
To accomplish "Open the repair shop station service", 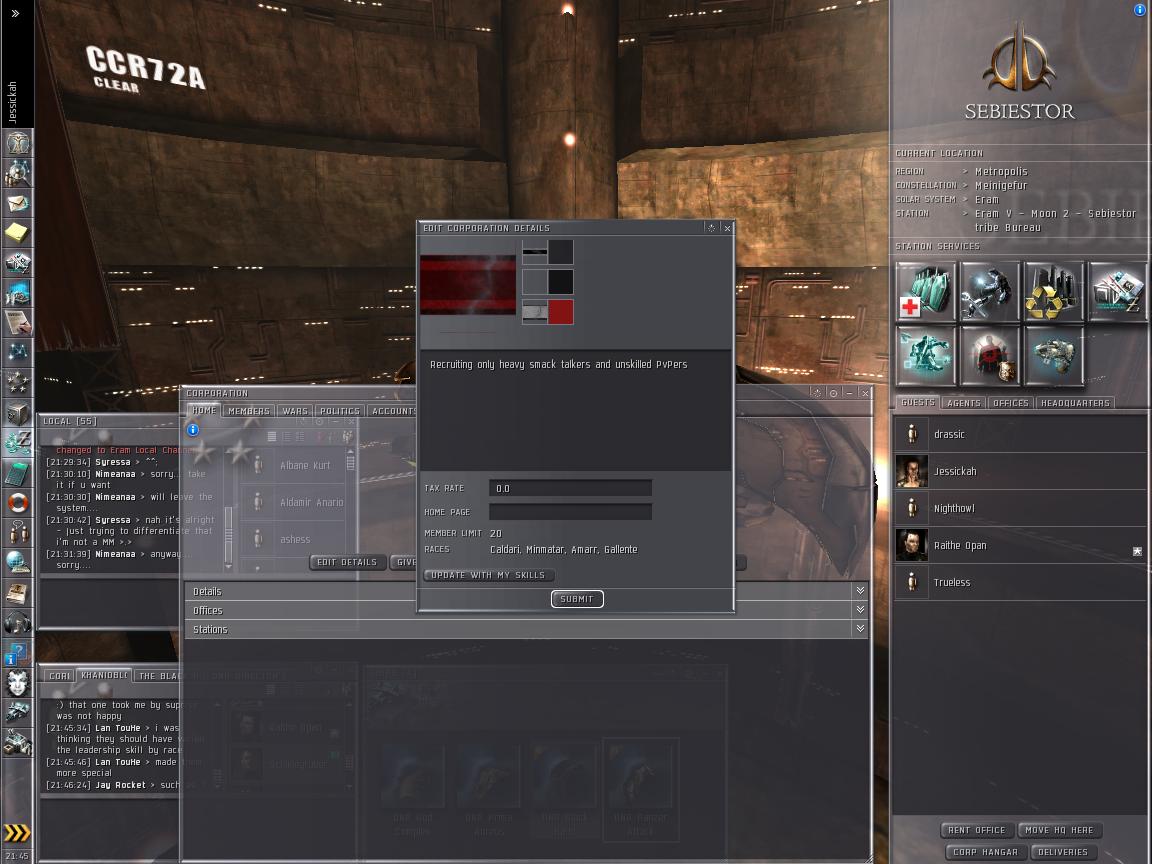I will click(990, 292).
